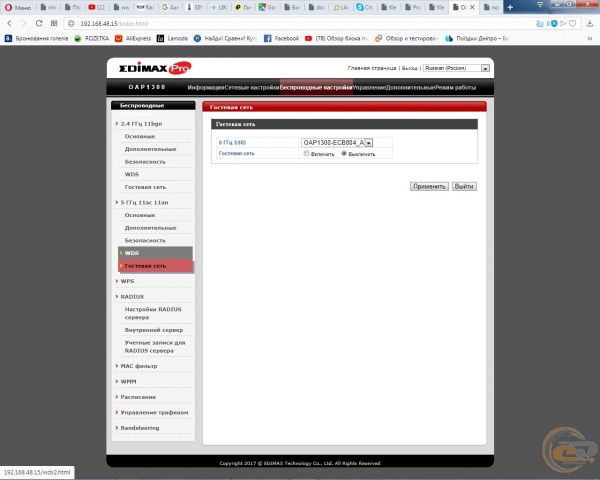Open the Обзор и тестирование bookmark

click(406, 38)
